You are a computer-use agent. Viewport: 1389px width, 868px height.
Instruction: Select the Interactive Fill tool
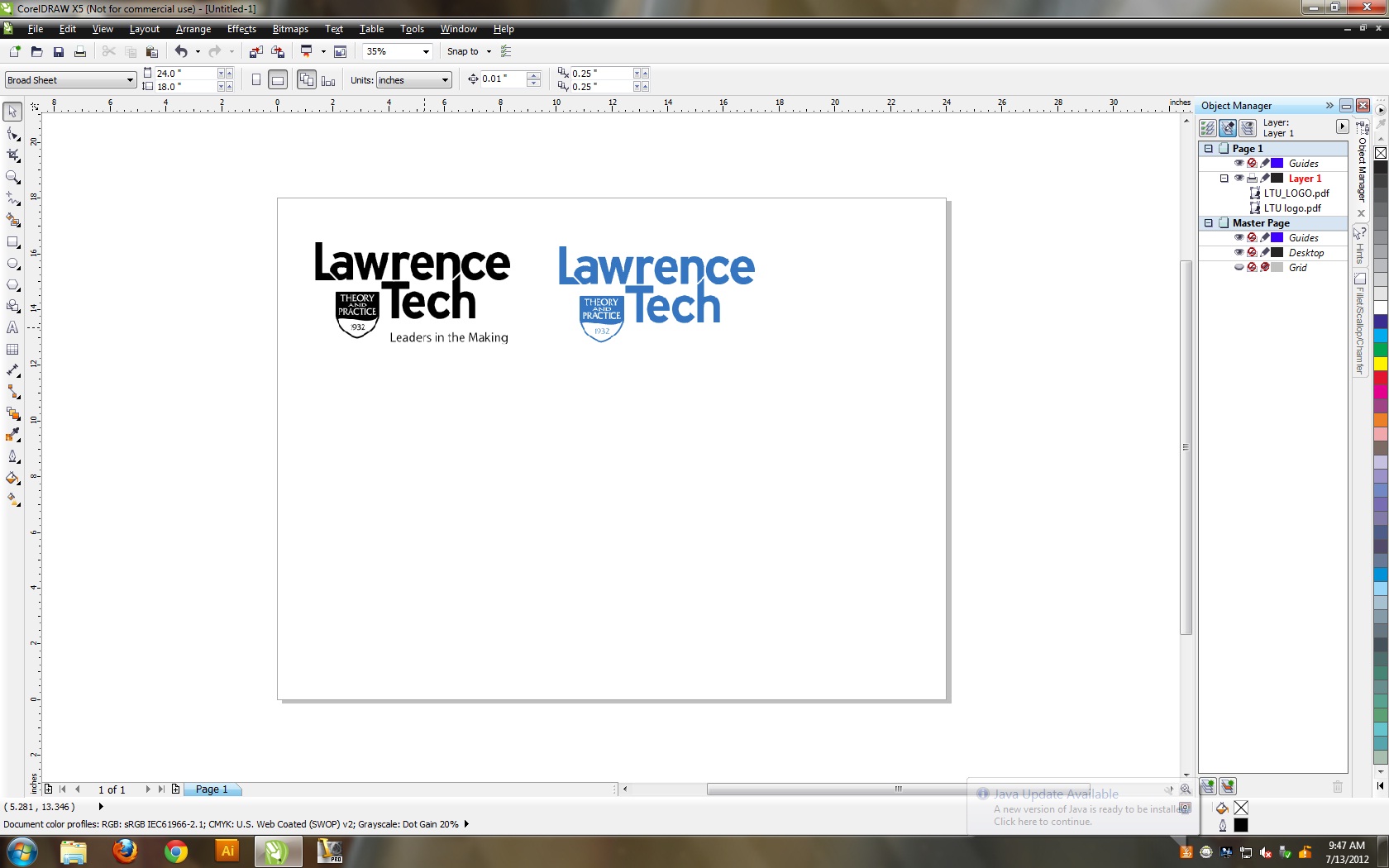click(x=12, y=499)
